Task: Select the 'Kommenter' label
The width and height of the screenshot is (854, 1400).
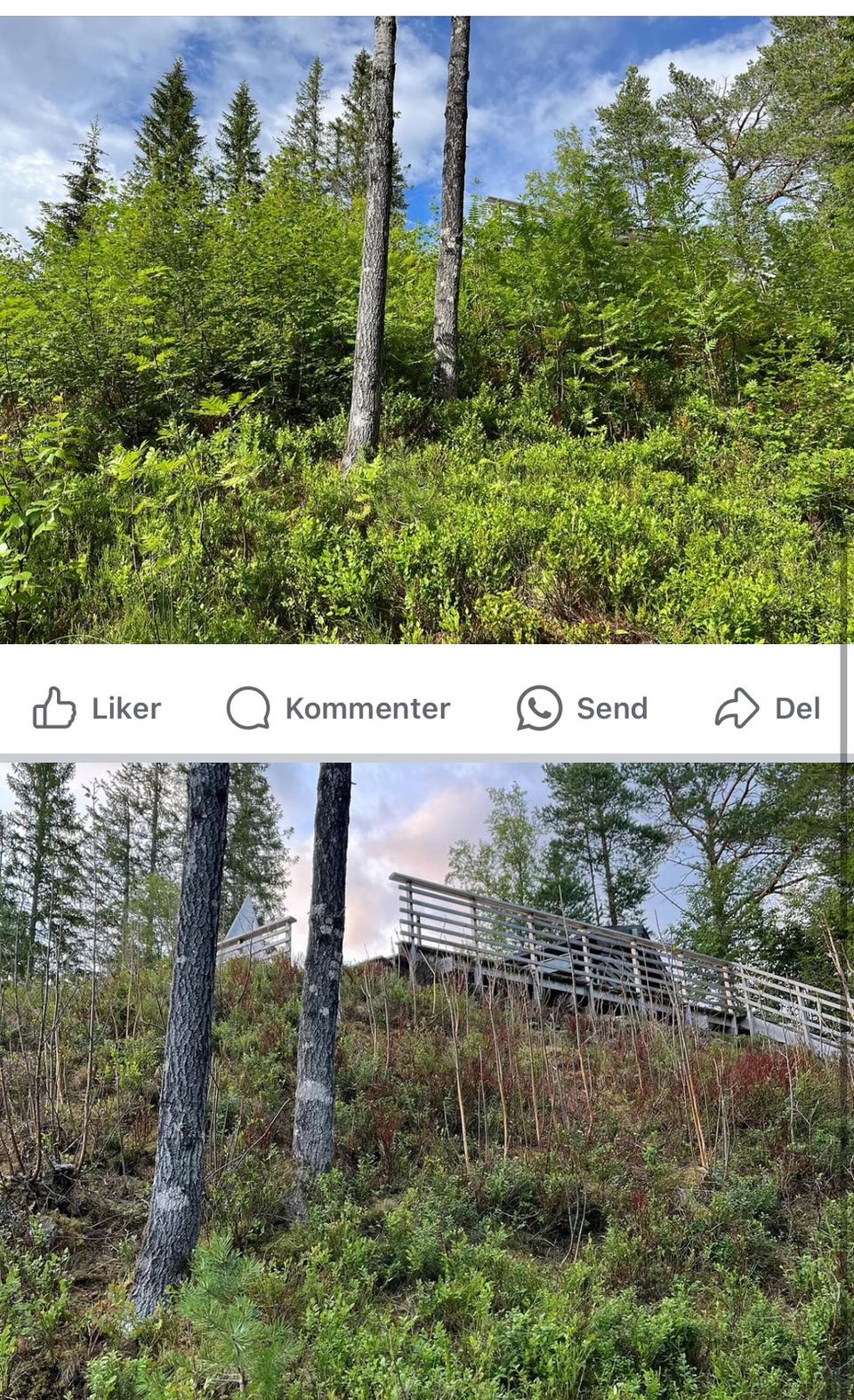Action: tap(367, 709)
